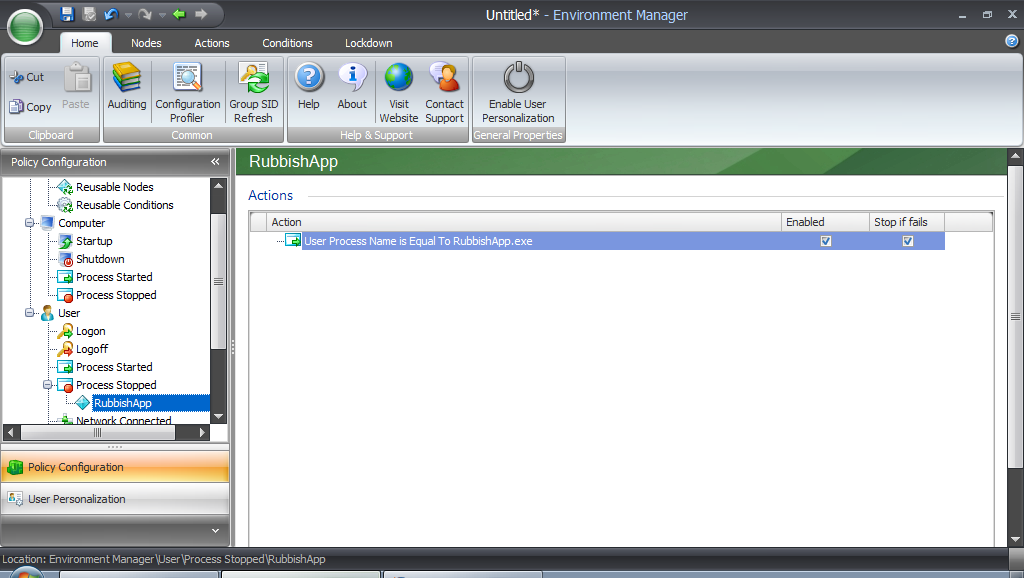The image size is (1024, 578).
Task: Select Process Stopped under Computer
Action: tap(116, 295)
